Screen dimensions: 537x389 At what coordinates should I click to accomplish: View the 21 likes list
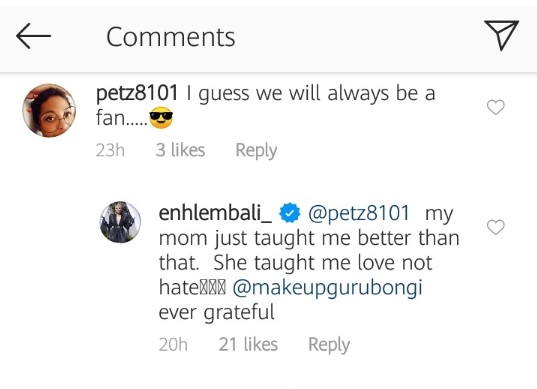(x=248, y=344)
